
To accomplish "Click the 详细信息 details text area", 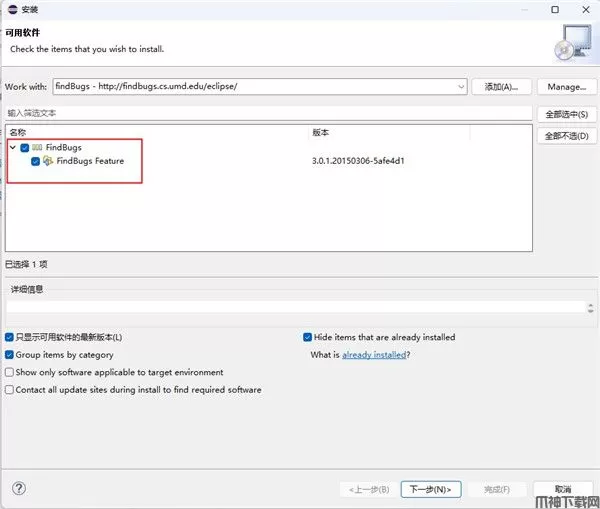I will coord(297,307).
